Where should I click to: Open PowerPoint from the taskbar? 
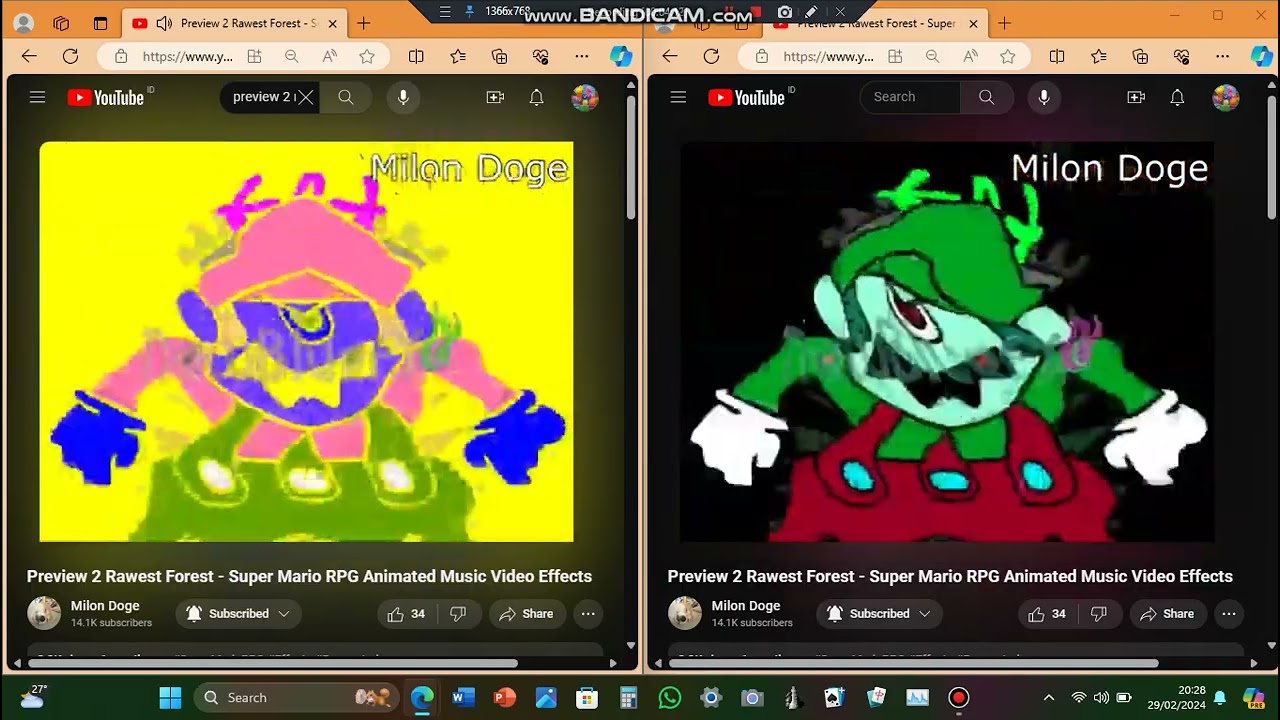(x=505, y=698)
